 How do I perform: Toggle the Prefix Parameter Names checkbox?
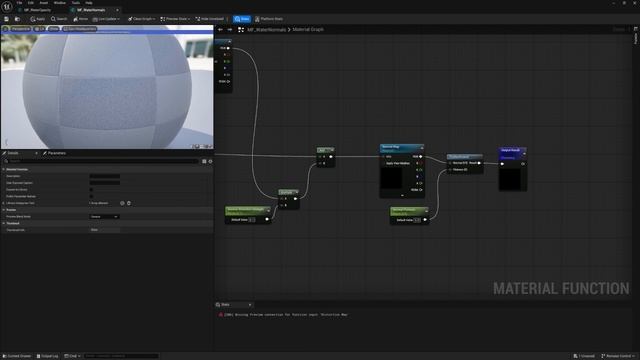click(x=91, y=196)
